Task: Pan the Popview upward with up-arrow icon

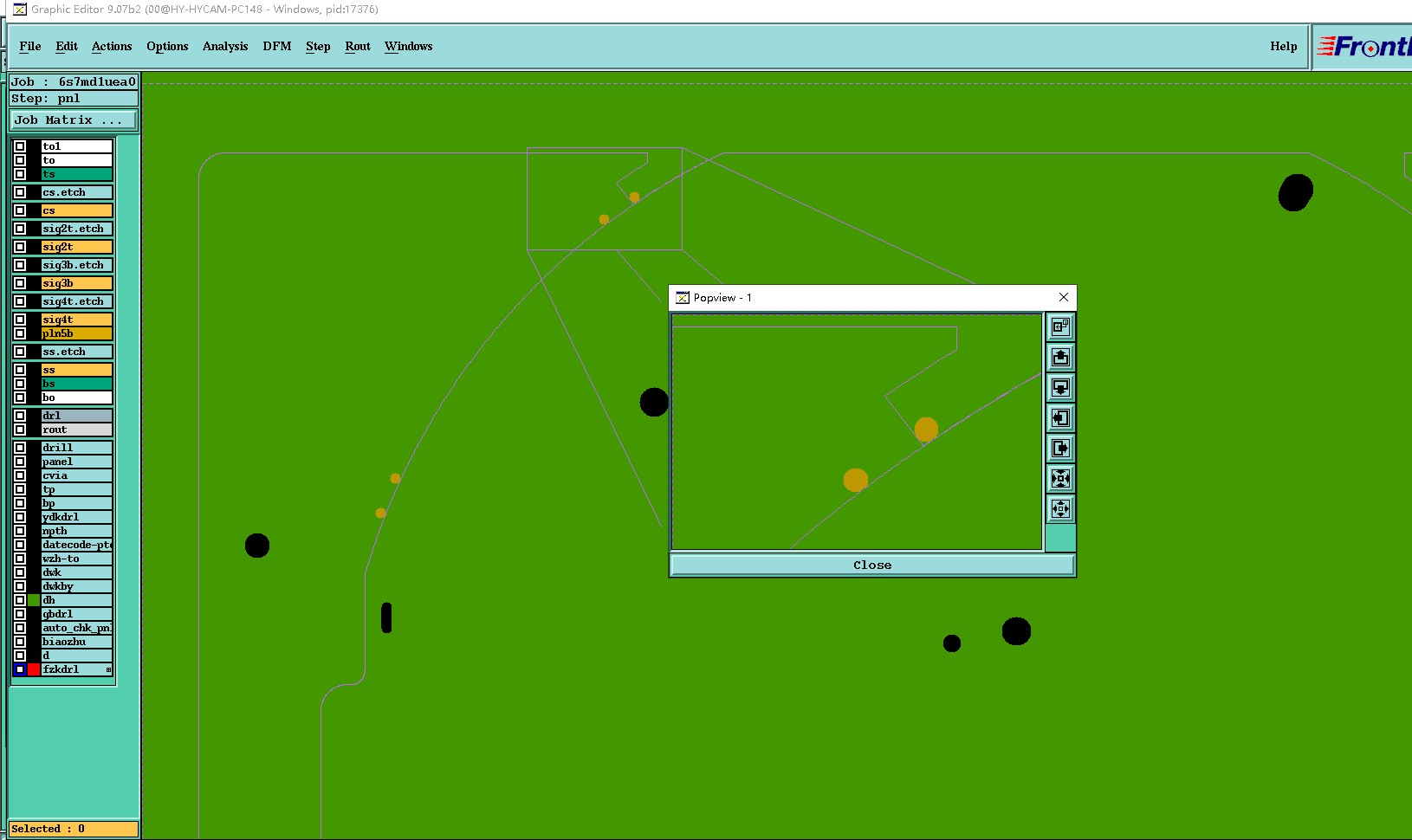Action: [1060, 358]
